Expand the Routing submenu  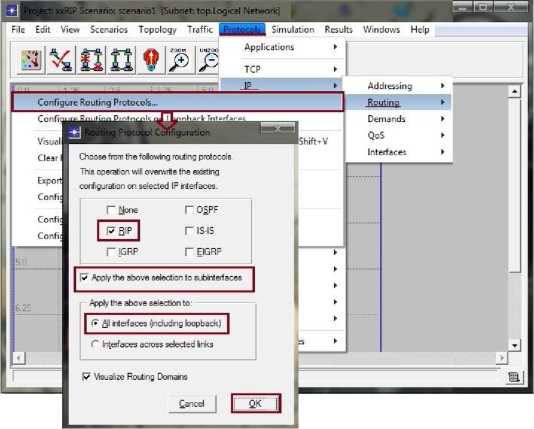tap(399, 102)
